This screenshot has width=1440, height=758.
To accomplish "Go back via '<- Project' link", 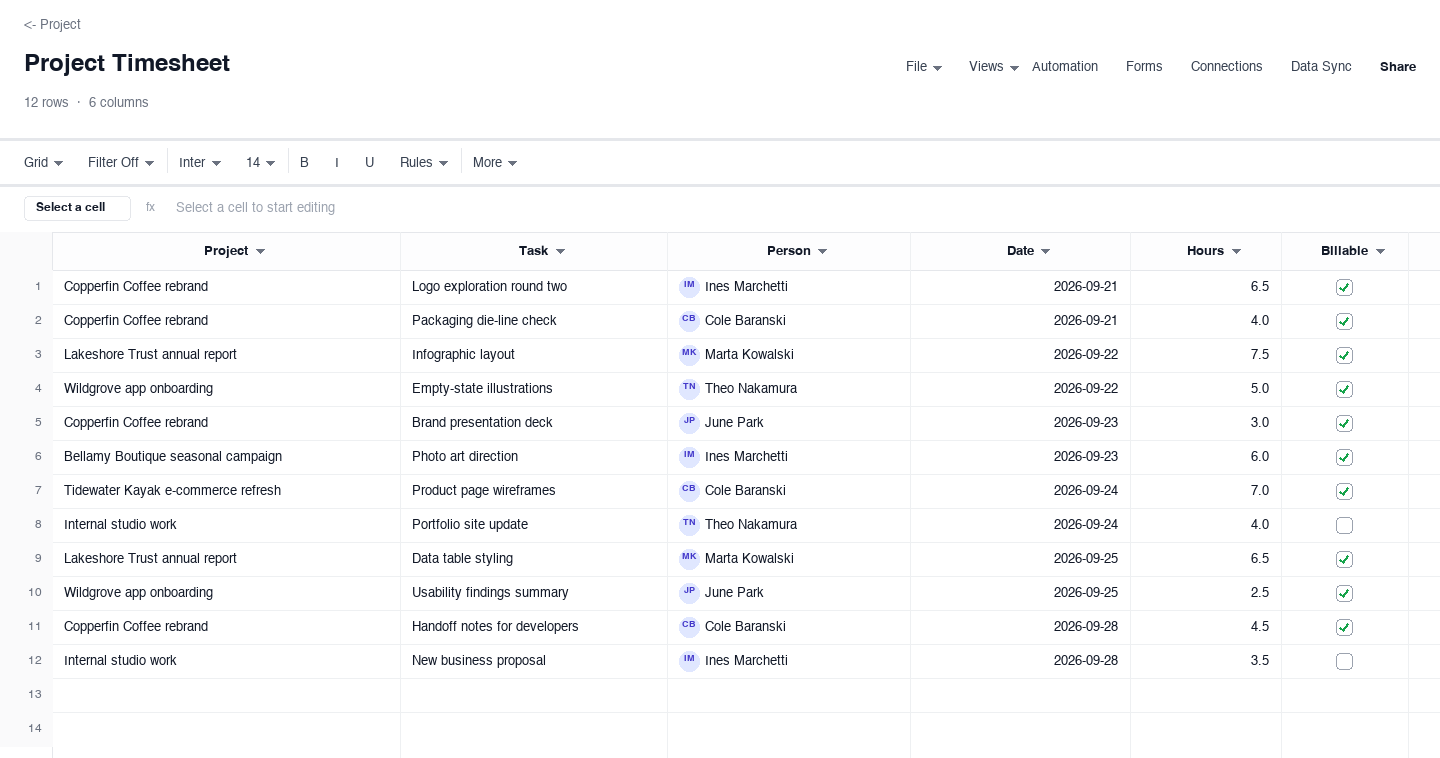I will (52, 24).
